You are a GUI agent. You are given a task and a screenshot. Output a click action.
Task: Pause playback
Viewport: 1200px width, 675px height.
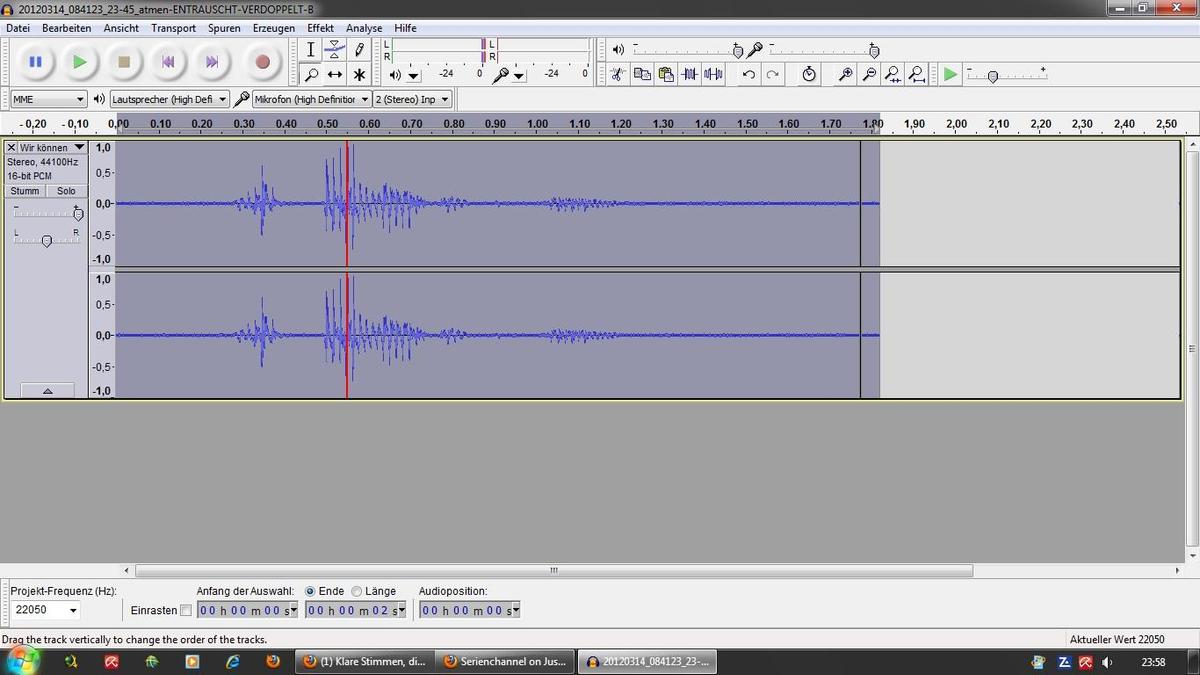tap(36, 62)
